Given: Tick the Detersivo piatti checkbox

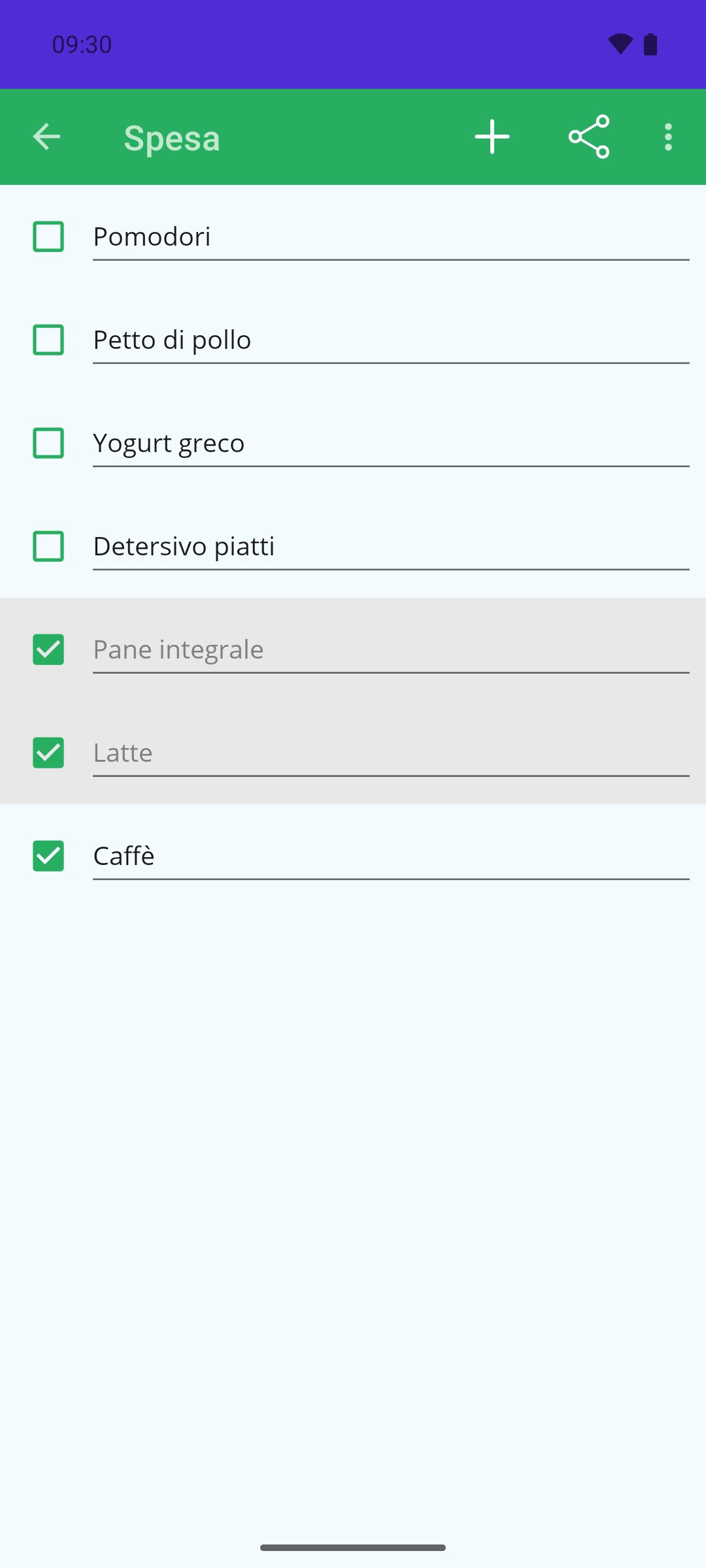Looking at the screenshot, I should click(x=48, y=546).
